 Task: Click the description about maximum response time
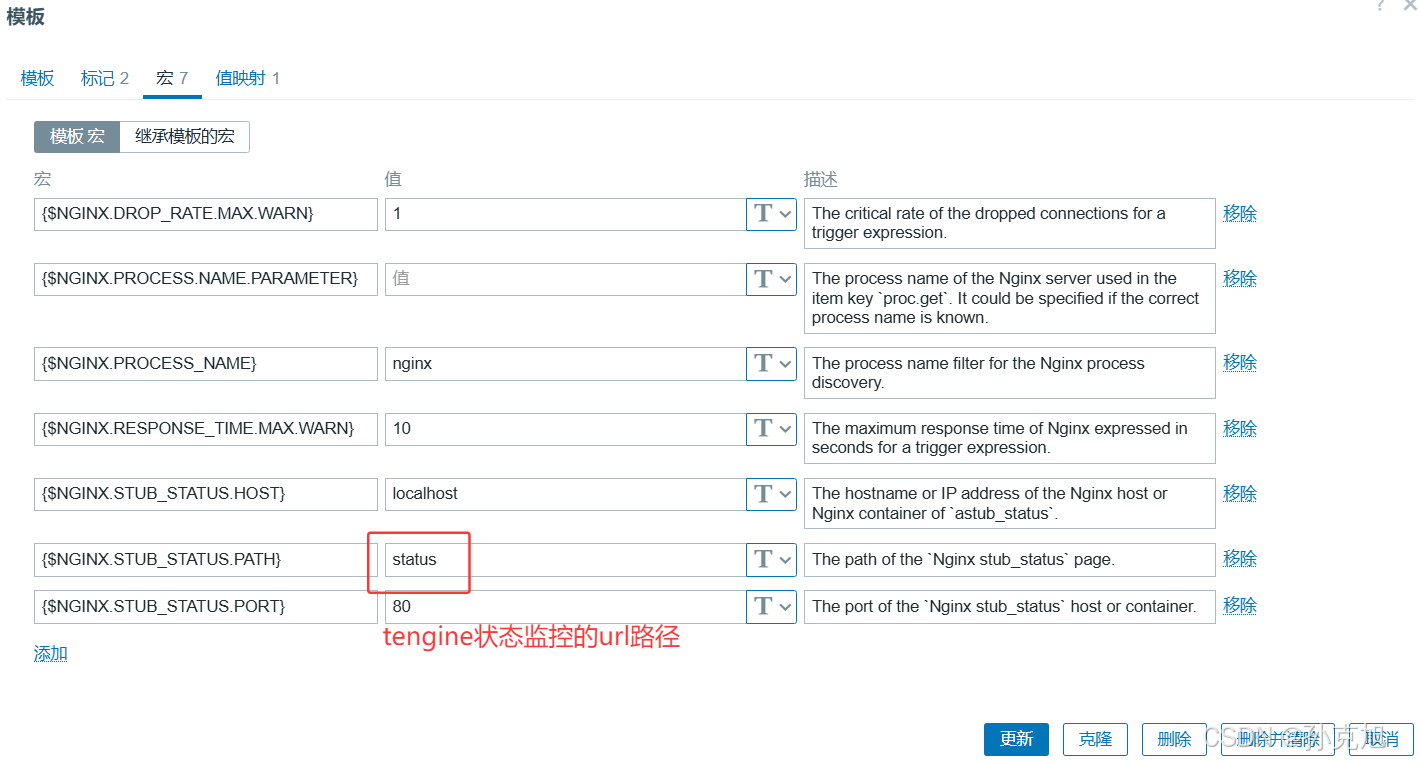(x=1010, y=438)
